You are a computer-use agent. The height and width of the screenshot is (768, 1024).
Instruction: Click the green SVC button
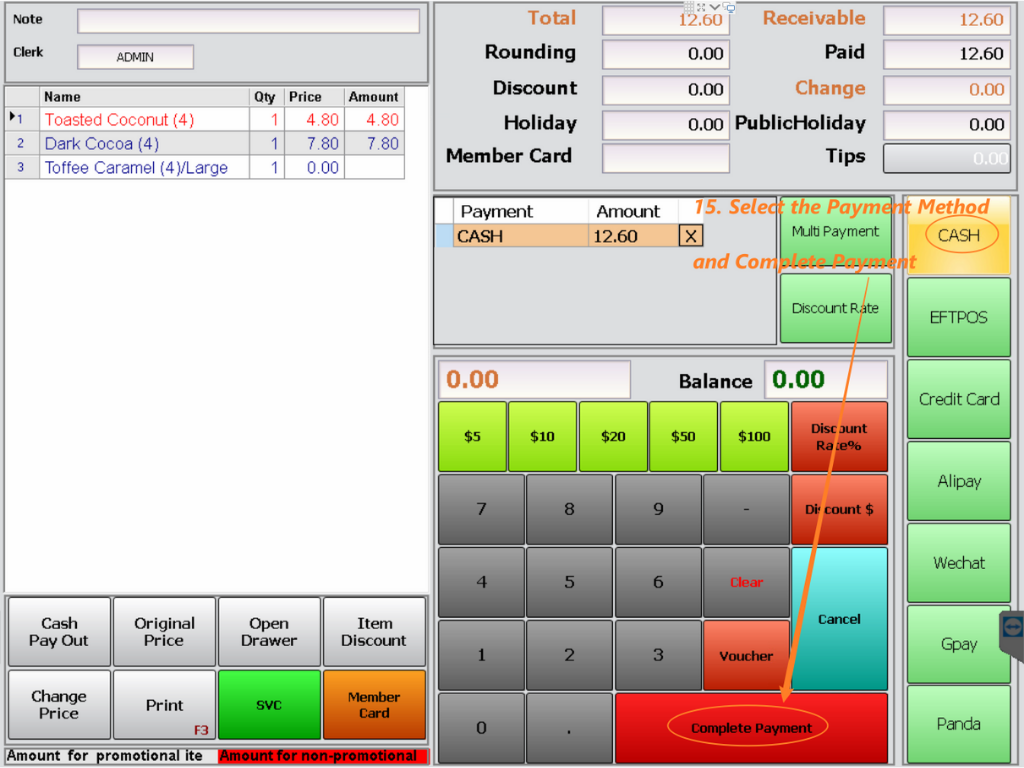[269, 705]
